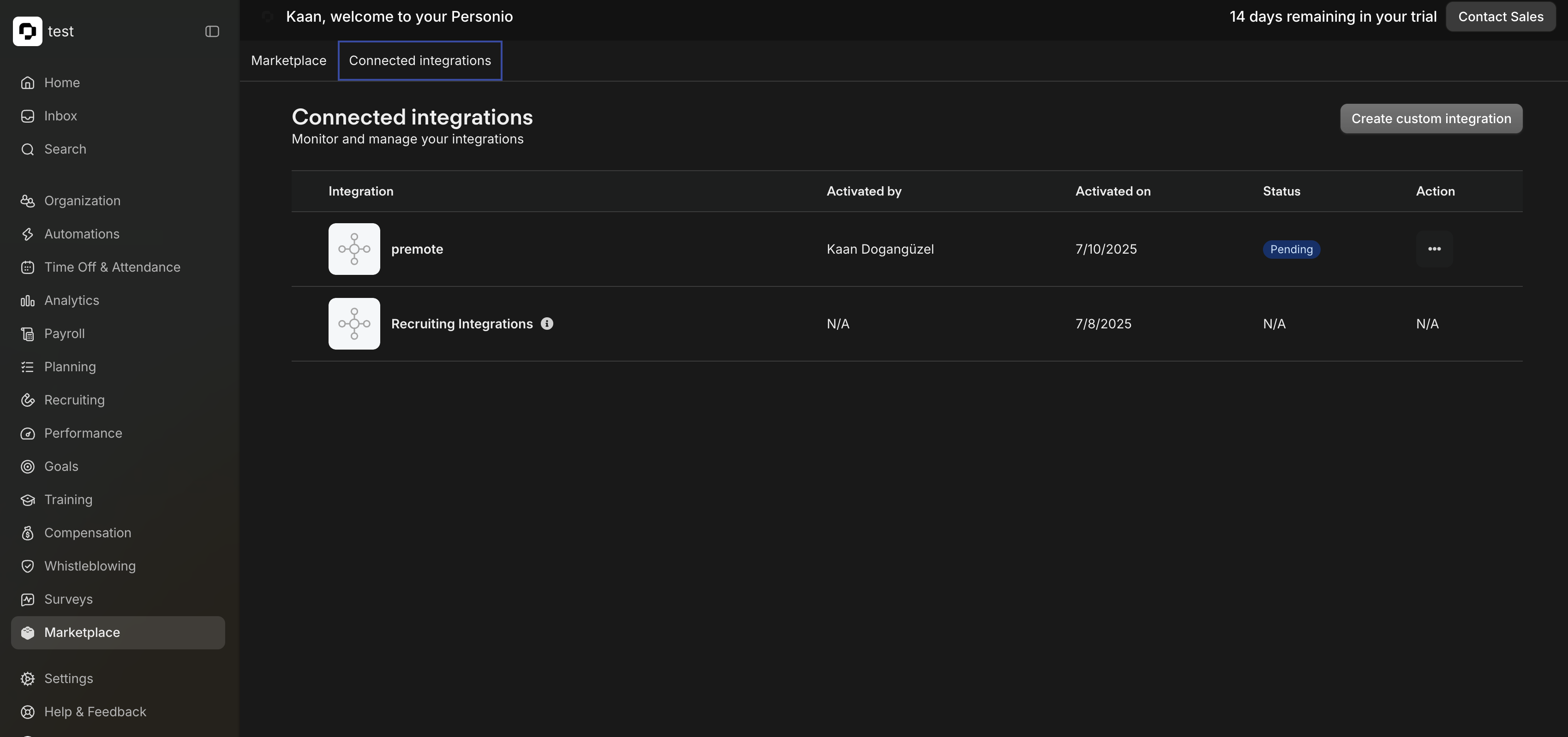This screenshot has height=737, width=1568.
Task: Open the premote row three-dot actions menu
Action: pos(1434,249)
